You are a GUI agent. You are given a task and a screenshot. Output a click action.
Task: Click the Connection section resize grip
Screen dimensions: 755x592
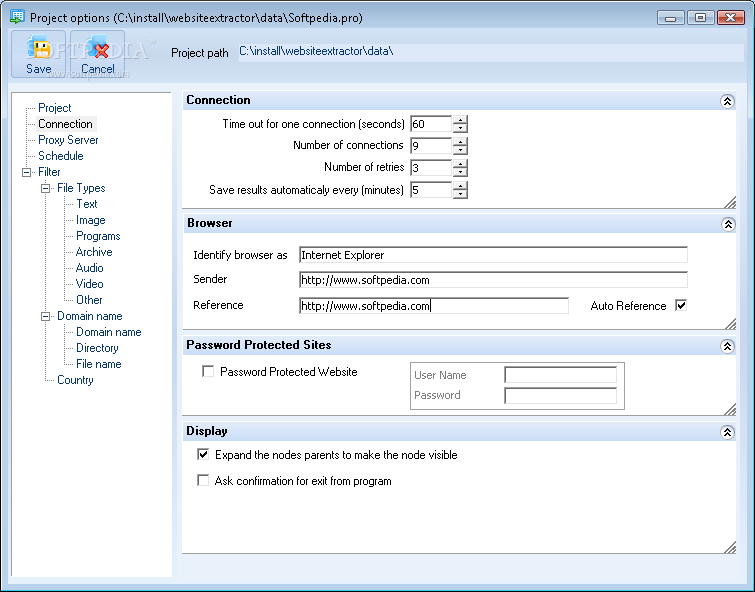point(730,203)
